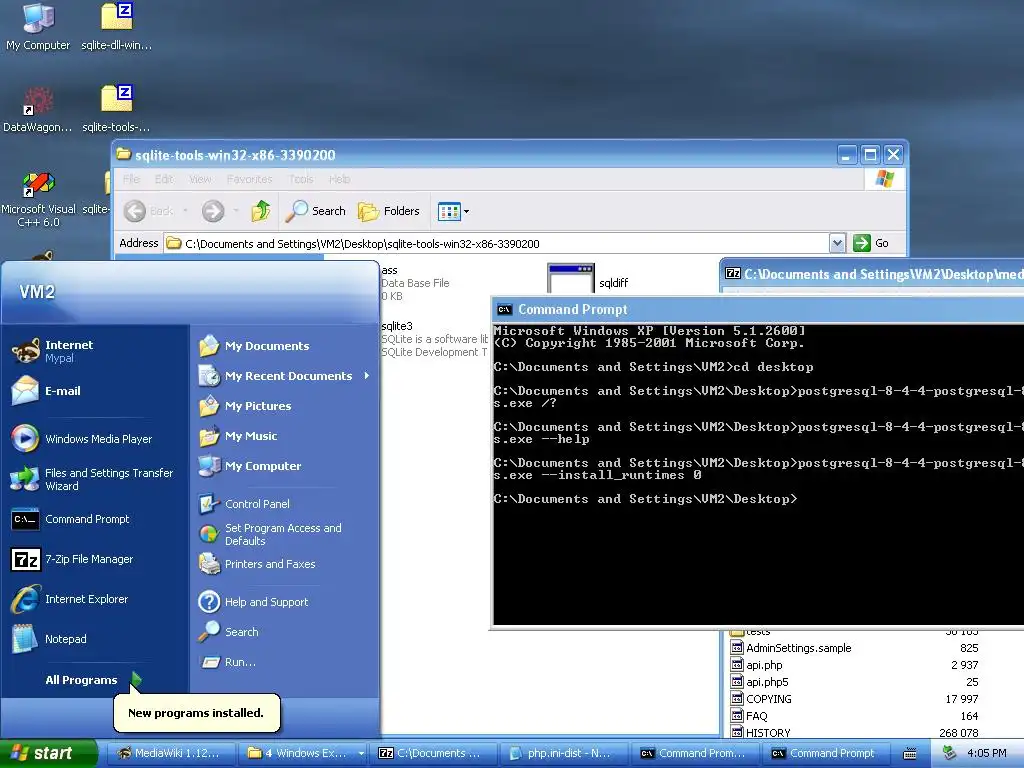Open the Edit menu in Explorer
Viewport: 1024px width, 768px height.
click(164, 179)
